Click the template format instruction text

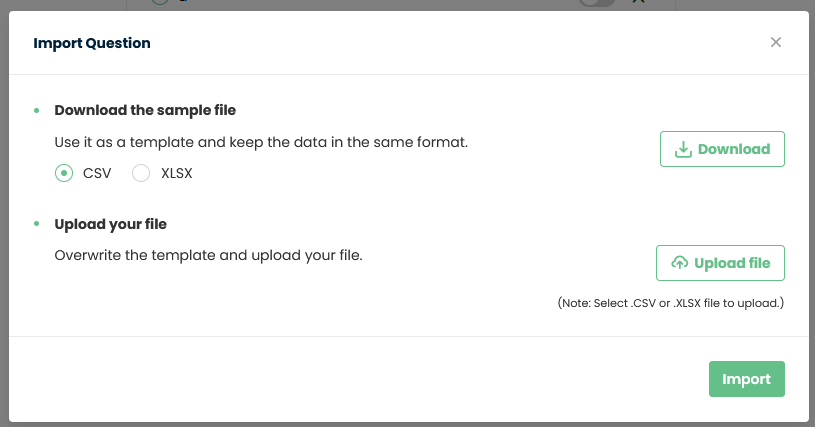[x=261, y=142]
